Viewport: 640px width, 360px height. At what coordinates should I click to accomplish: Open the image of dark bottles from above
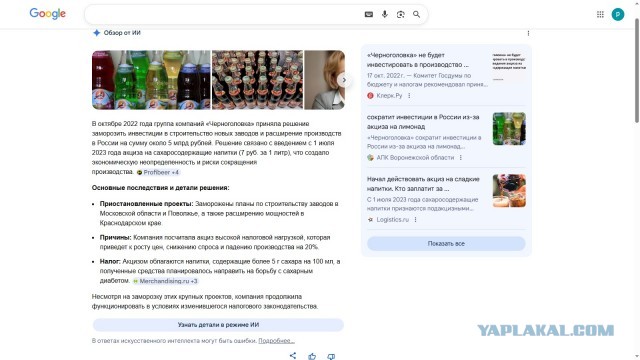[258, 80]
